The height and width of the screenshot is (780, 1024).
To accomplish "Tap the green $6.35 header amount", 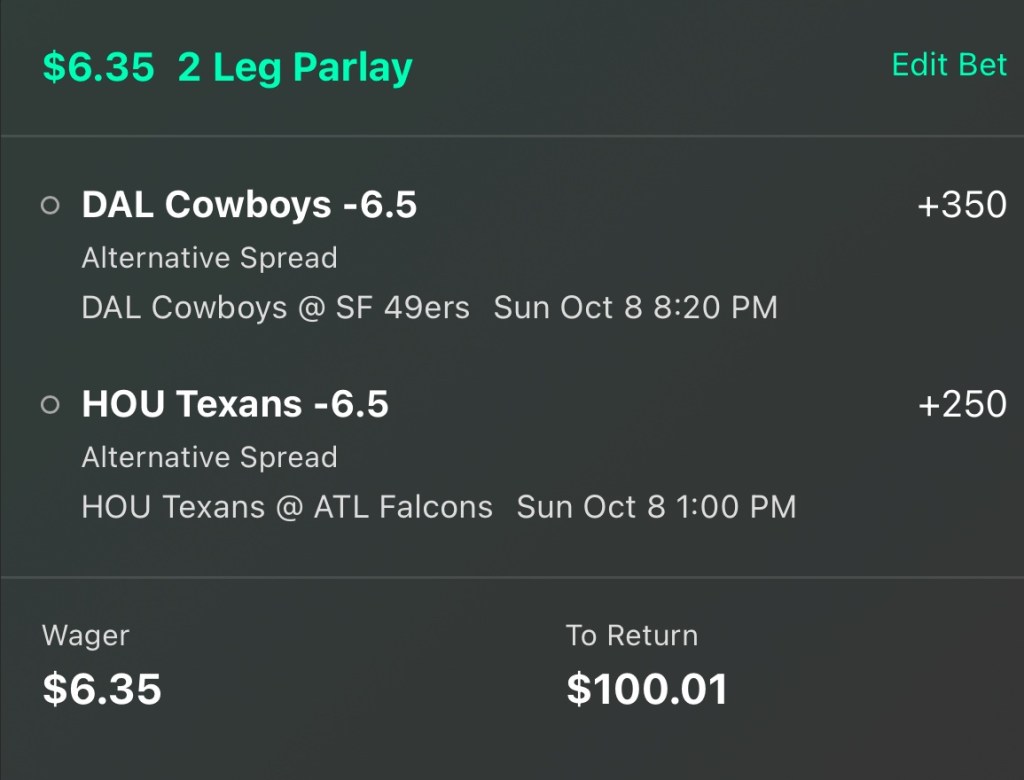I will coord(98,68).
